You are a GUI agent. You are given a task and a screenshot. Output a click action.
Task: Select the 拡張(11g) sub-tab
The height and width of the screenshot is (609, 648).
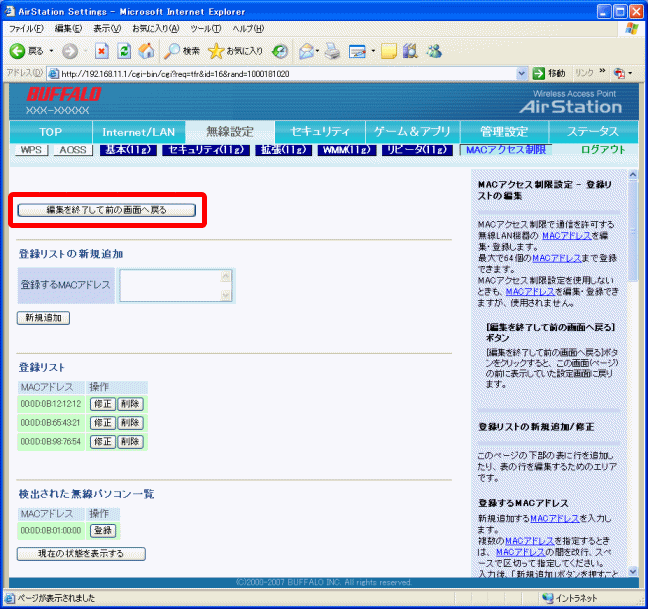tap(284, 150)
